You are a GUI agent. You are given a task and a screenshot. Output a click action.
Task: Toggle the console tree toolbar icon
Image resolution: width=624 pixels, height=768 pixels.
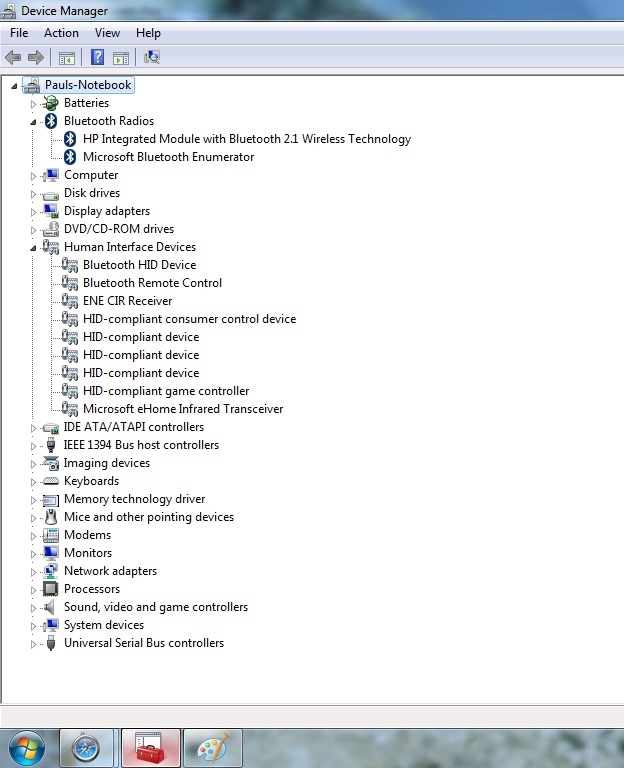(x=67, y=58)
